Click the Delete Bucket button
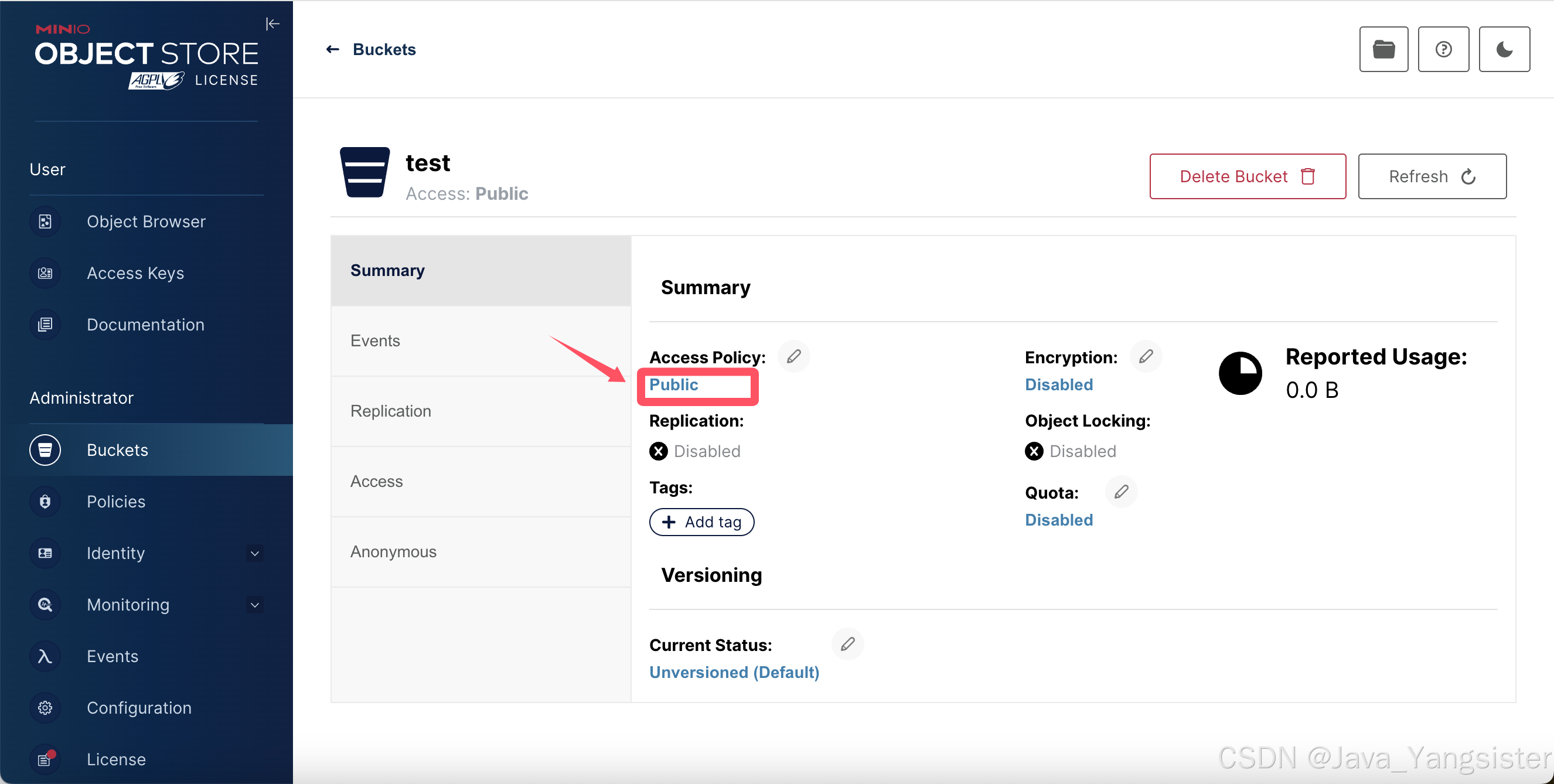The width and height of the screenshot is (1554, 784). coord(1247,176)
